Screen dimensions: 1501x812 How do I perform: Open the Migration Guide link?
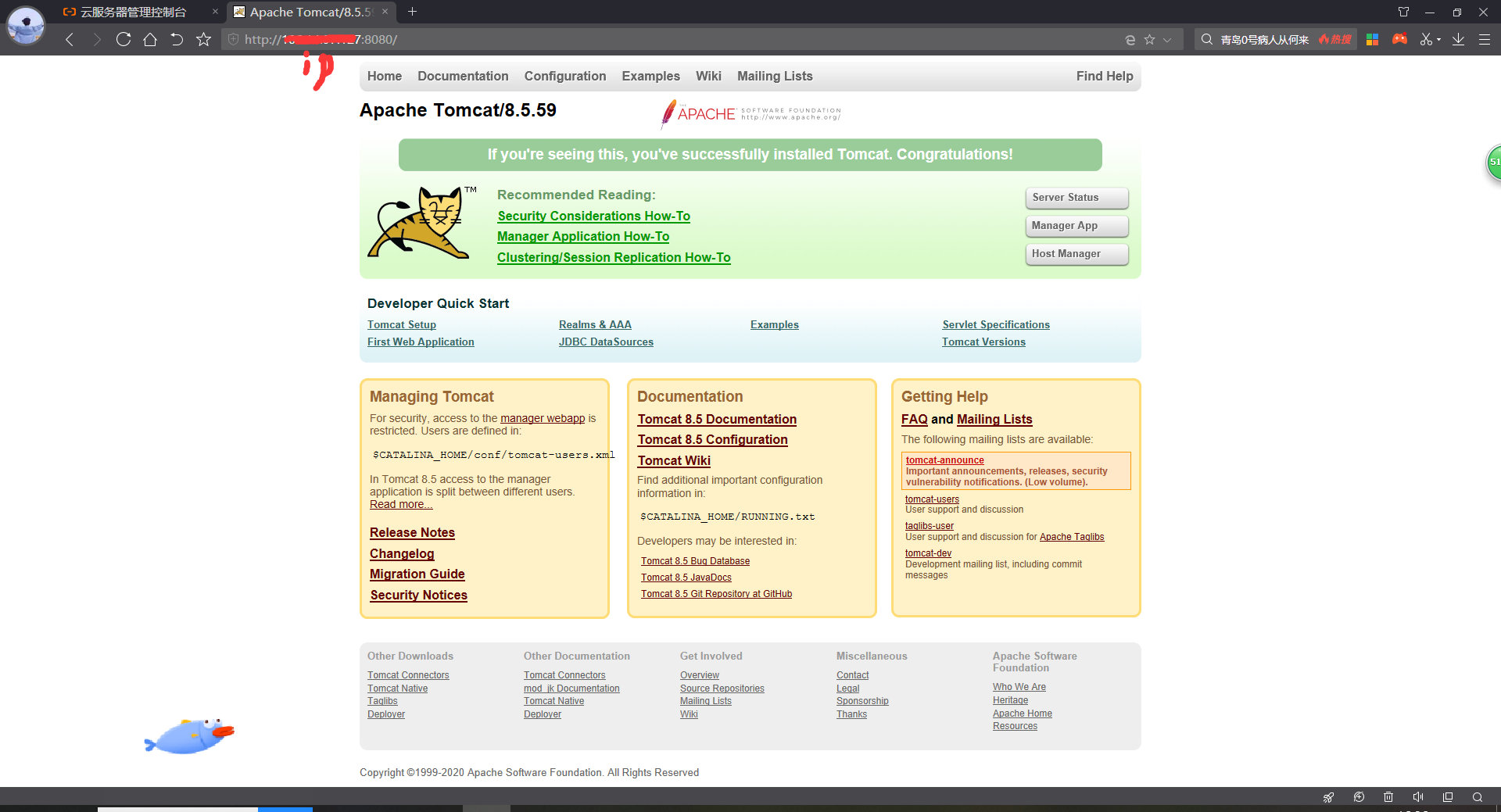tap(417, 574)
